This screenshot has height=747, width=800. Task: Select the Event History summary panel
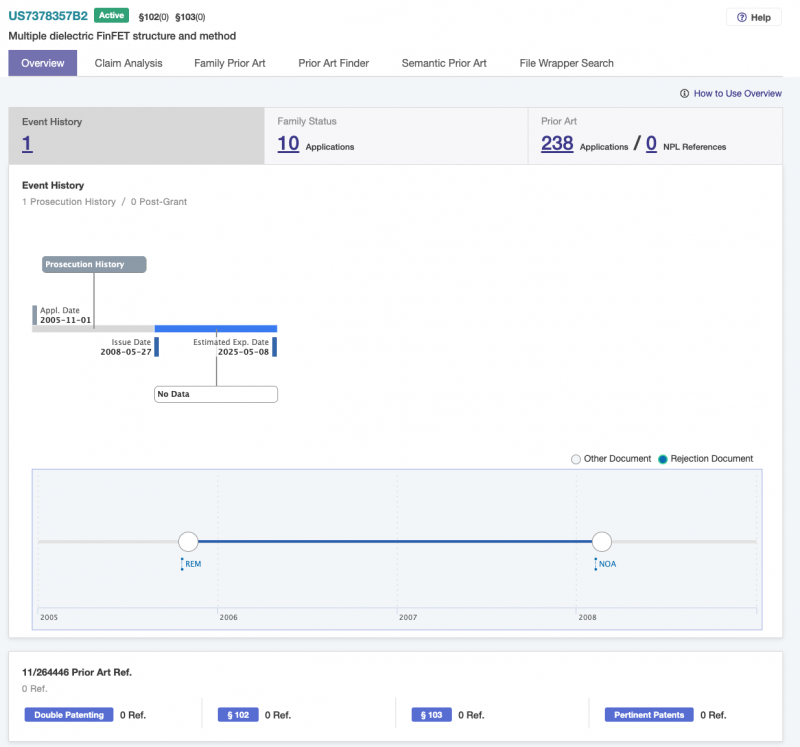(x=136, y=136)
